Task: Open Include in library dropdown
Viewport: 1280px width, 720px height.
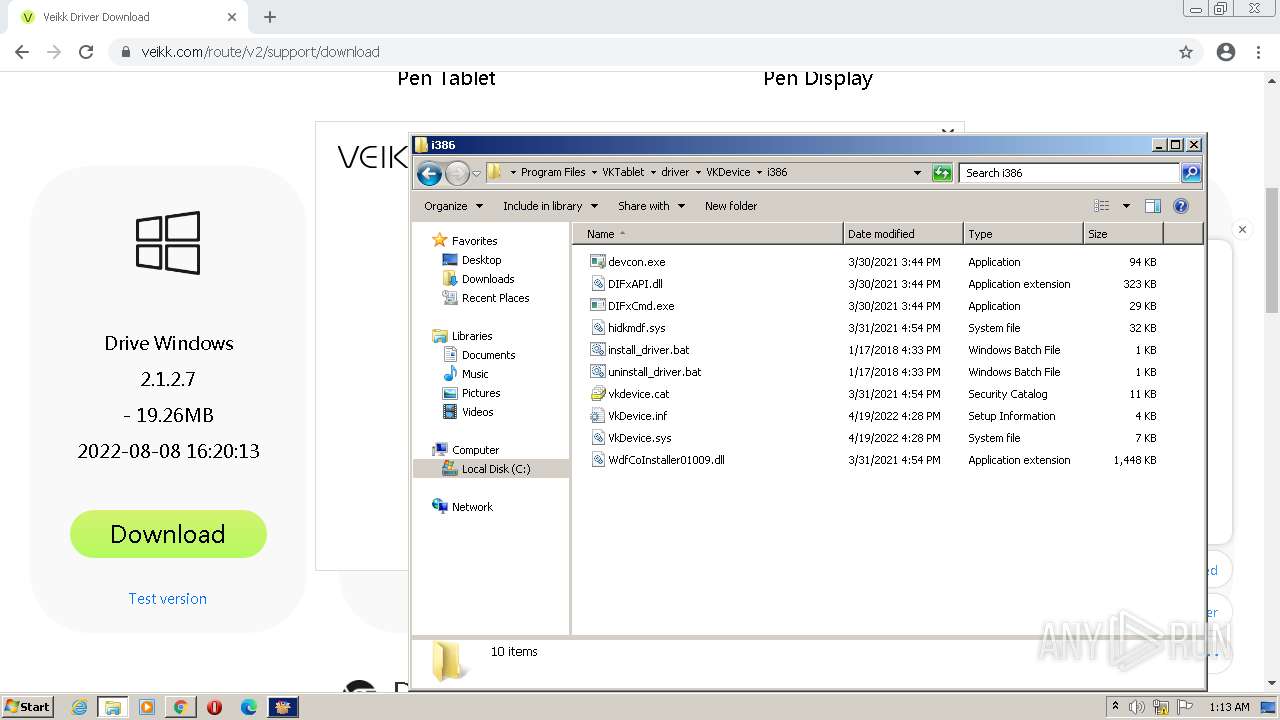Action: click(x=550, y=206)
